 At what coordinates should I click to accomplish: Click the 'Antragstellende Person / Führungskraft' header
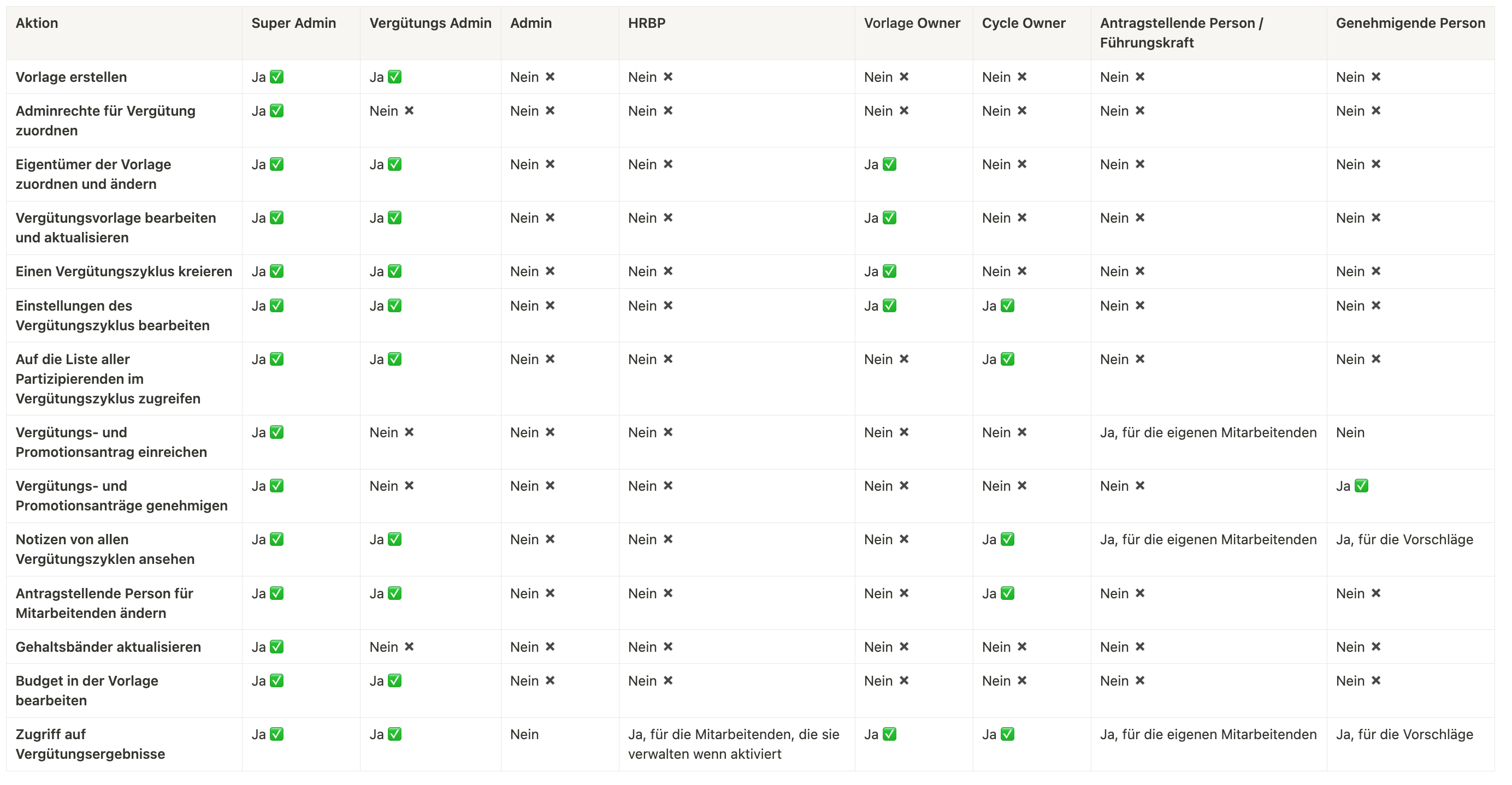coord(1182,33)
